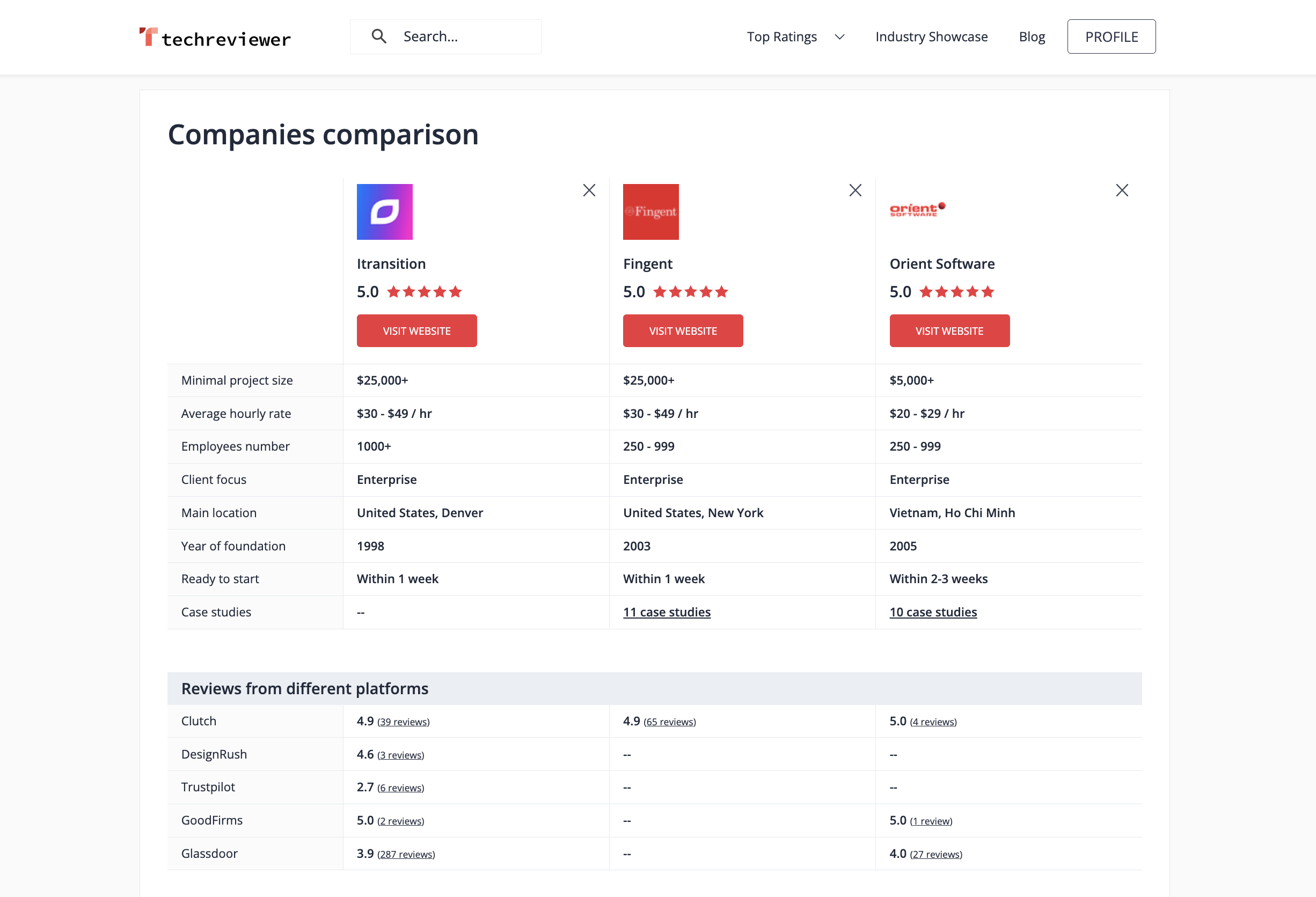Click the Itransition logo thumbnail
1316x897 pixels.
click(384, 212)
